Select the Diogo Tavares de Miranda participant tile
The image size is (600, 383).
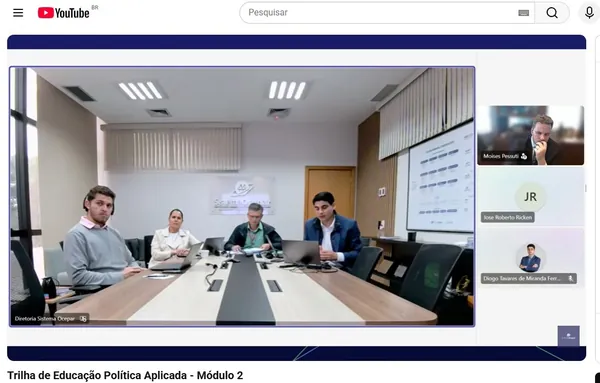(531, 258)
